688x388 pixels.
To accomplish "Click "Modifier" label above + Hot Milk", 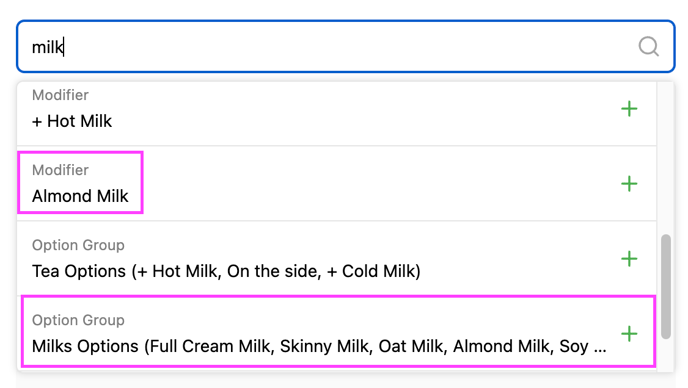I will pos(60,95).
